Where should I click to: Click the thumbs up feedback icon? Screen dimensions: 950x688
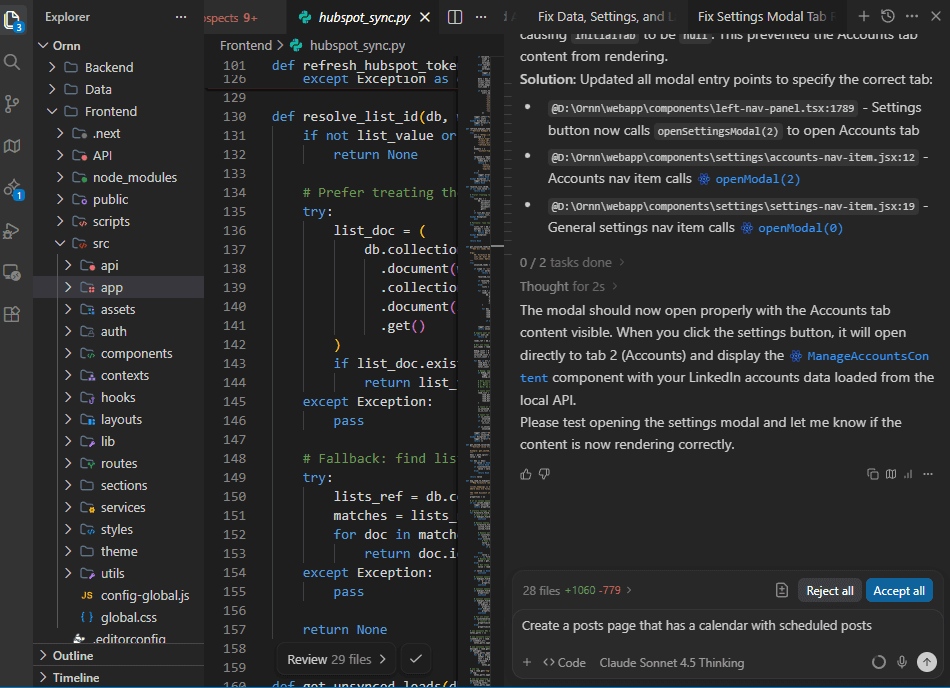(526, 474)
